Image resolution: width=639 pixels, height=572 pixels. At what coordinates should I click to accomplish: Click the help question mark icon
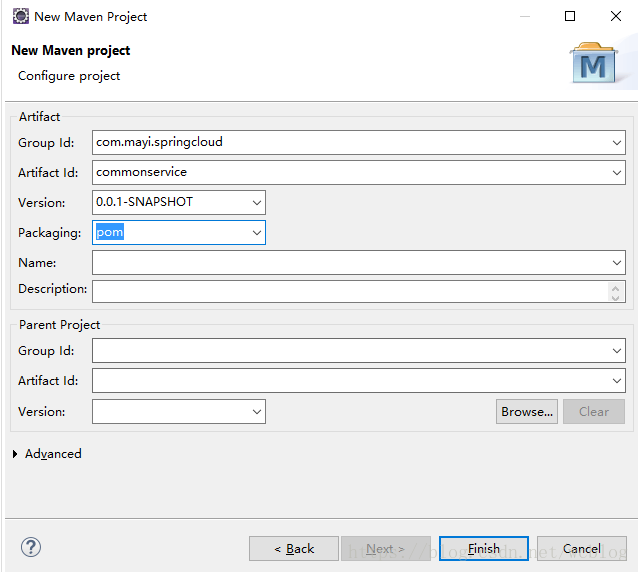pyautogui.click(x=31, y=547)
